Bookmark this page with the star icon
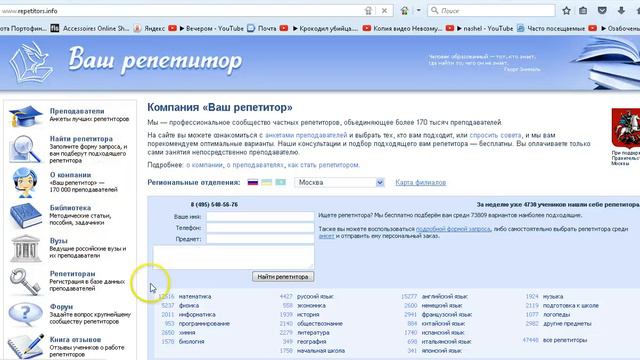Screen dimensions: 640x360 (567, 11)
